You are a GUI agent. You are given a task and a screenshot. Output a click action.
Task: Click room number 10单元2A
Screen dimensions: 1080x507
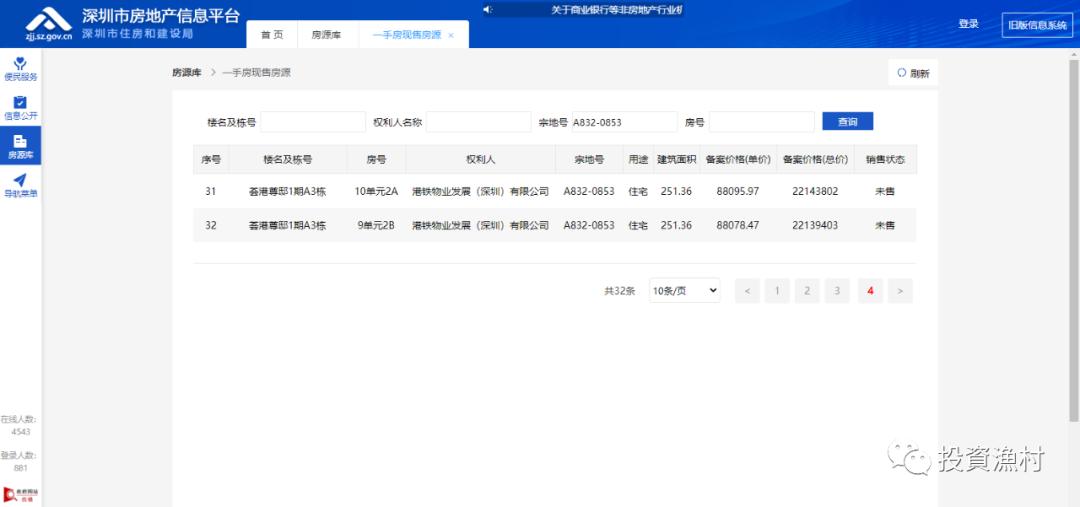376,192
